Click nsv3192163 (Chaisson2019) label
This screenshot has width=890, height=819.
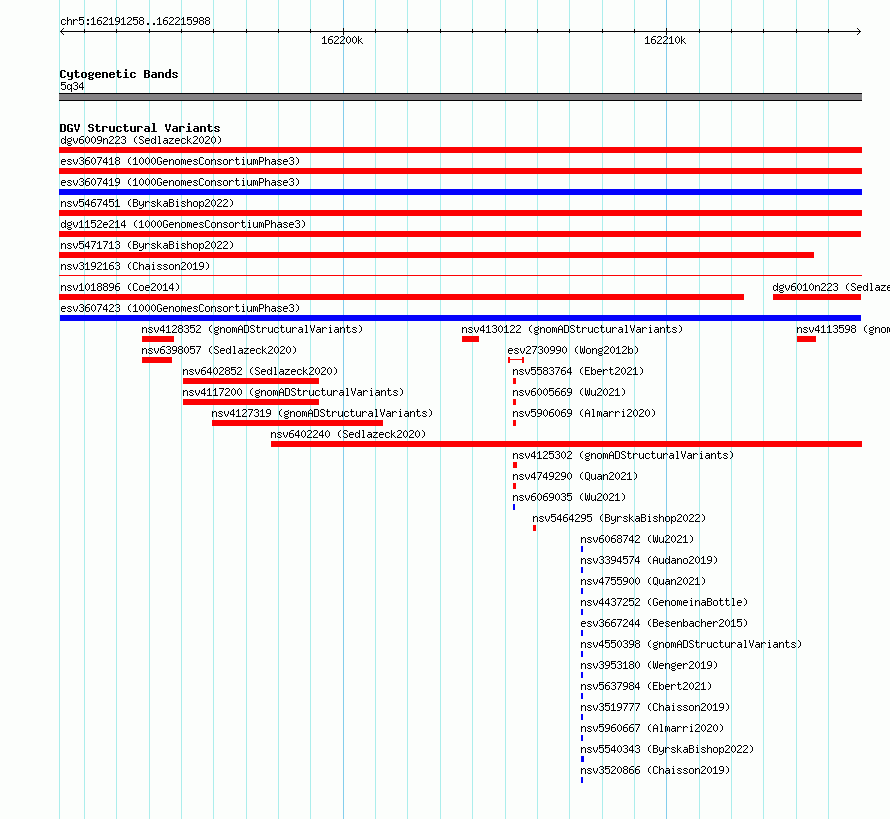click(x=135, y=266)
